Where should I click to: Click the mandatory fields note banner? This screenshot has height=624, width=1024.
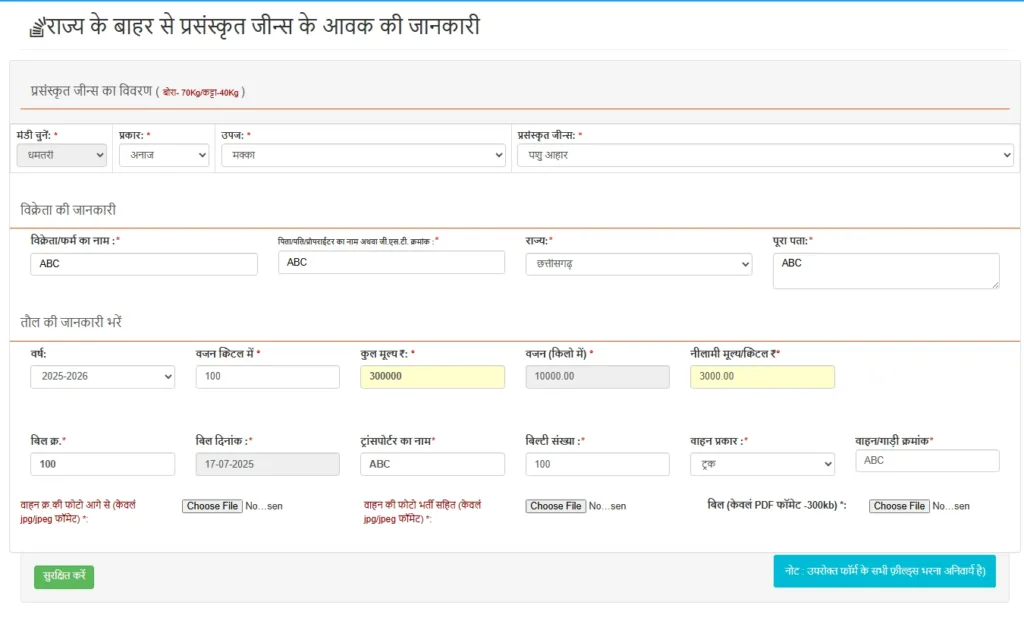[x=884, y=571]
